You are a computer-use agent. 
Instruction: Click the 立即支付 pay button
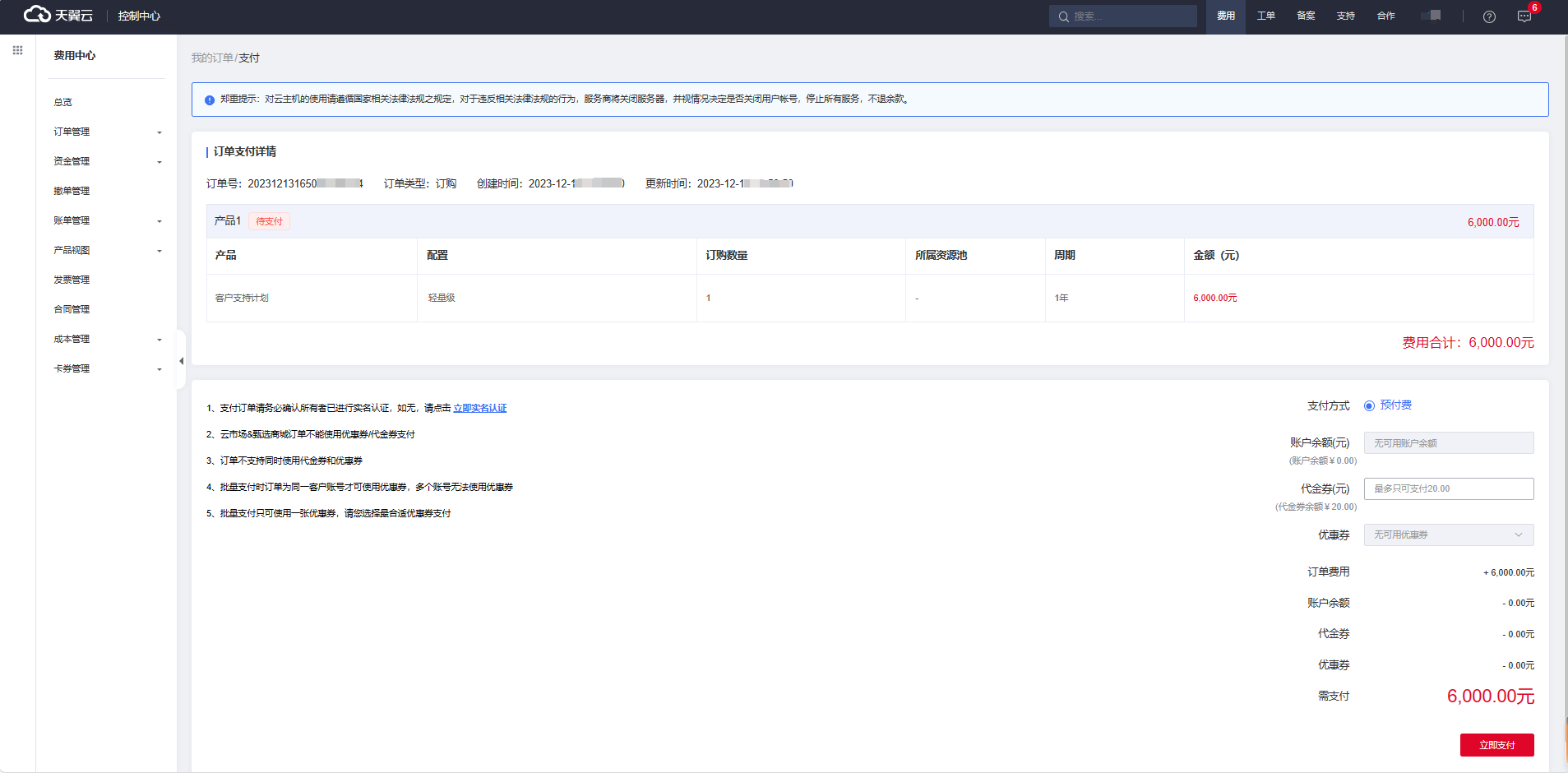click(x=1496, y=745)
